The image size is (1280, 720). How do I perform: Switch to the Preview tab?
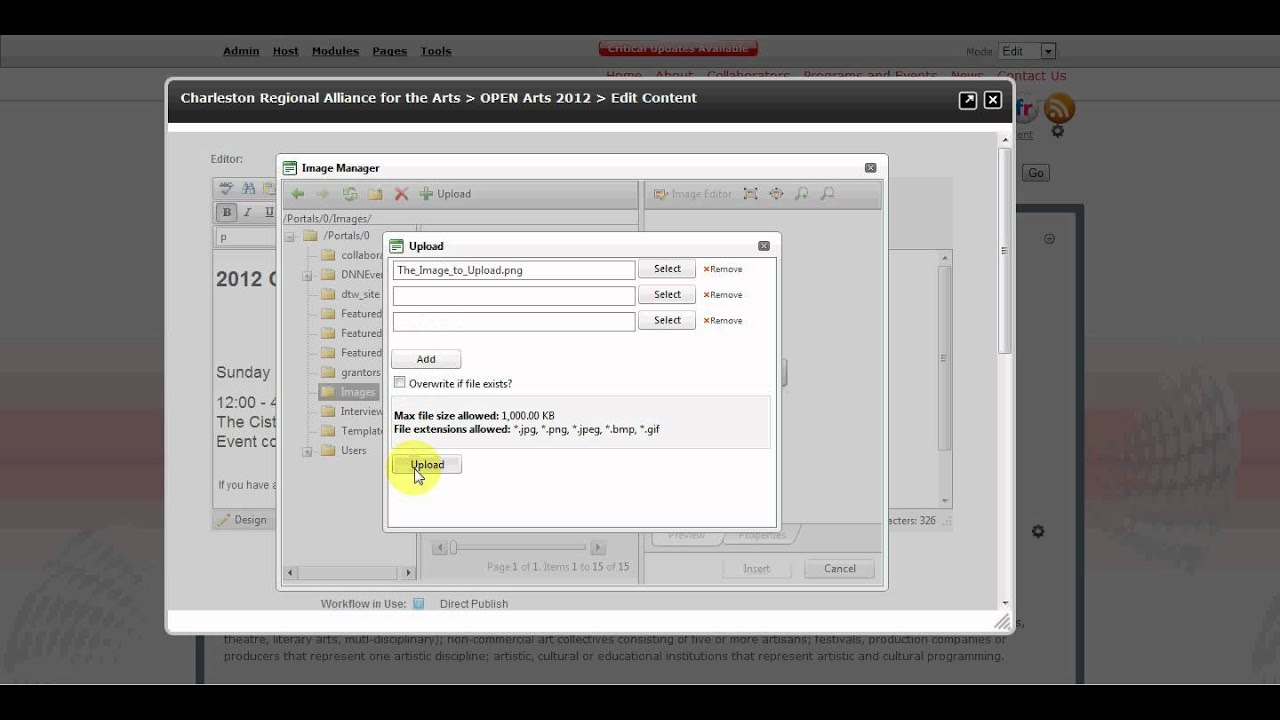tap(686, 536)
